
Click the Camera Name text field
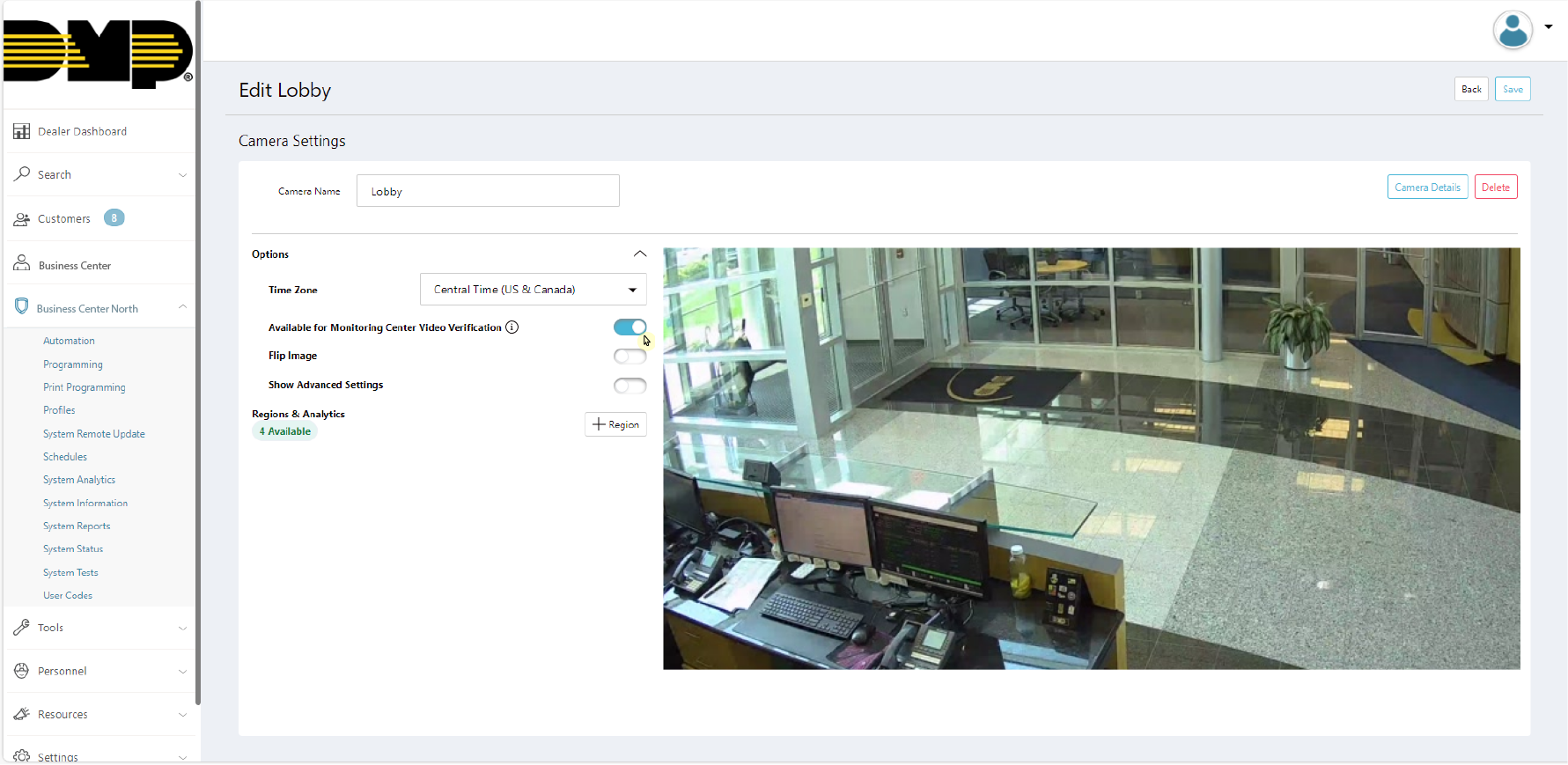(x=488, y=191)
